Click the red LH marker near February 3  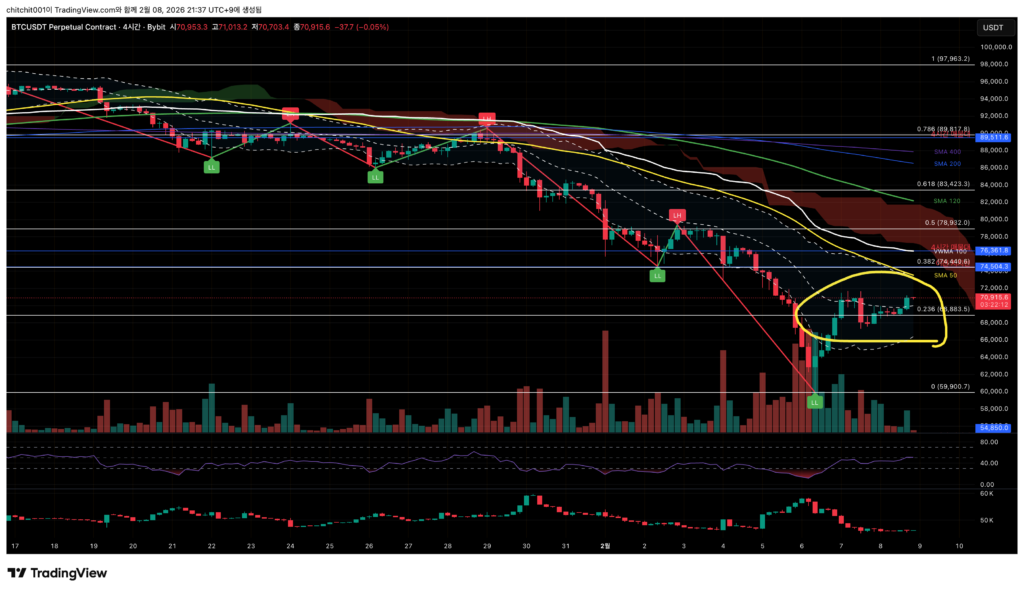tap(677, 215)
